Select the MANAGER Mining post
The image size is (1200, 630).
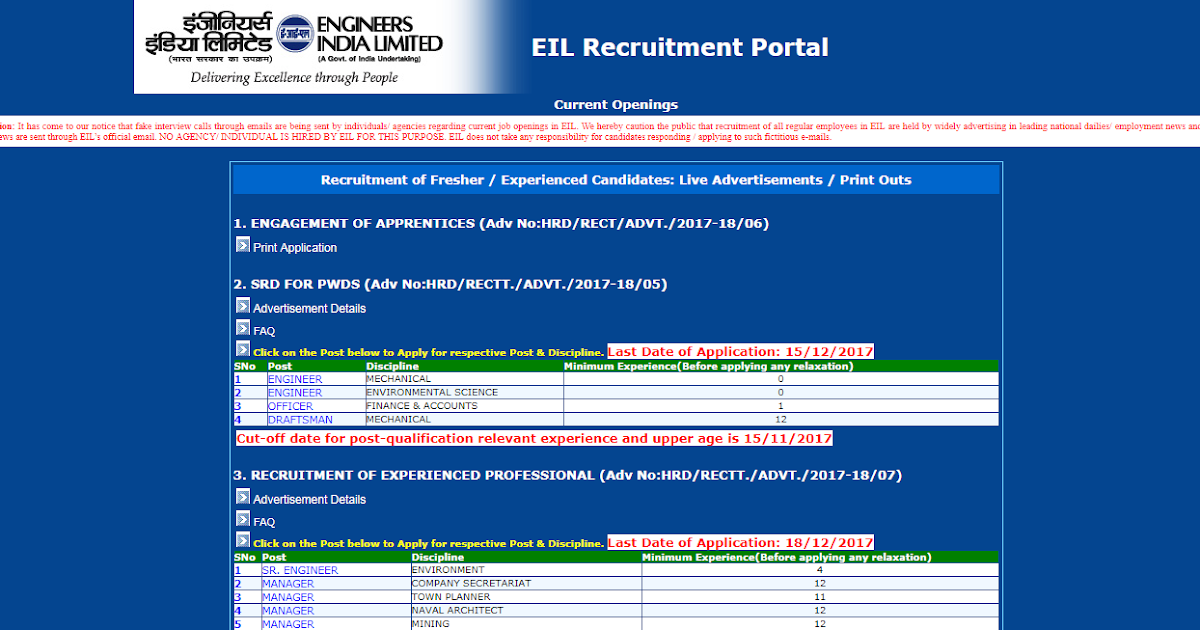click(287, 624)
